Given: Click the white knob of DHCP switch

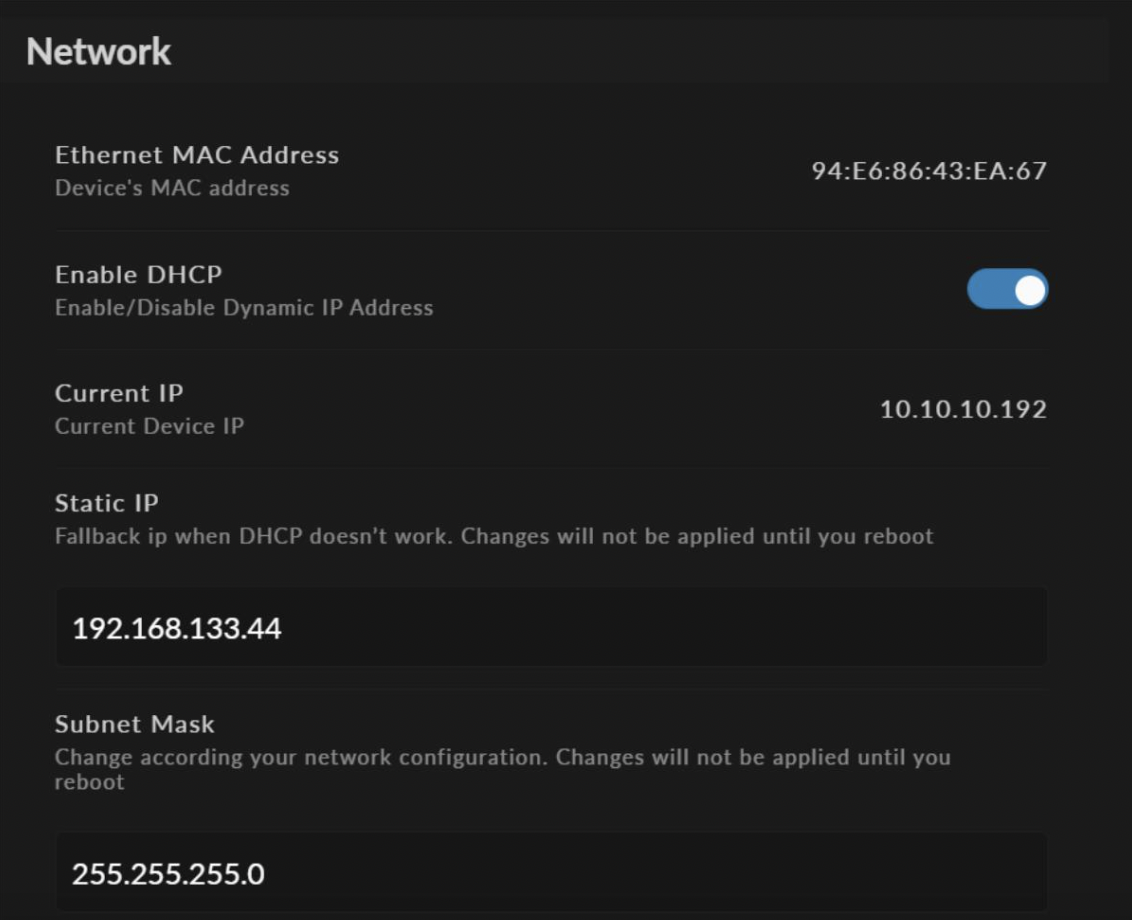Looking at the screenshot, I should click(x=1029, y=290).
